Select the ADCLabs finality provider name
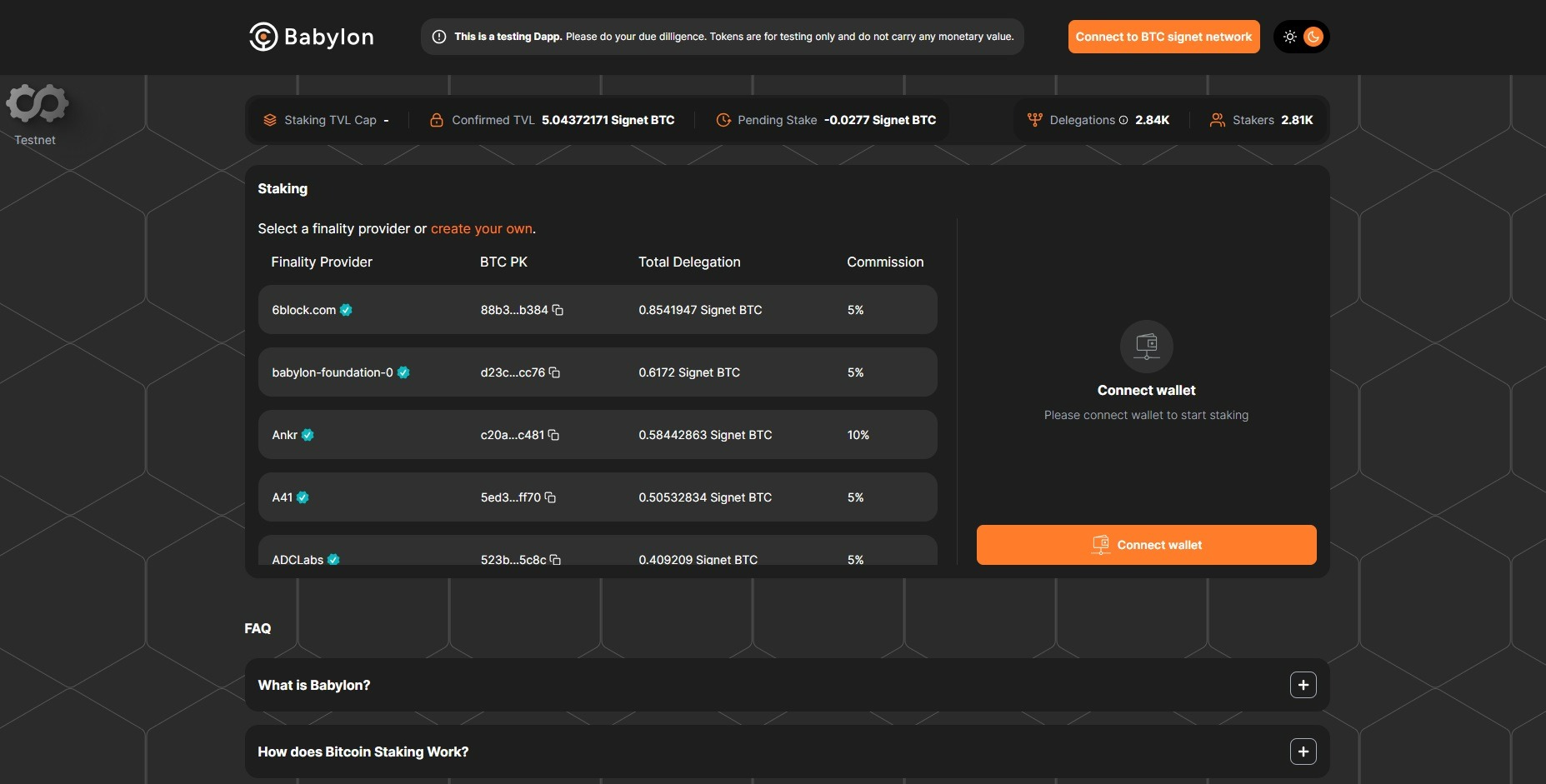Viewport: 1546px width, 784px height. [x=298, y=560]
